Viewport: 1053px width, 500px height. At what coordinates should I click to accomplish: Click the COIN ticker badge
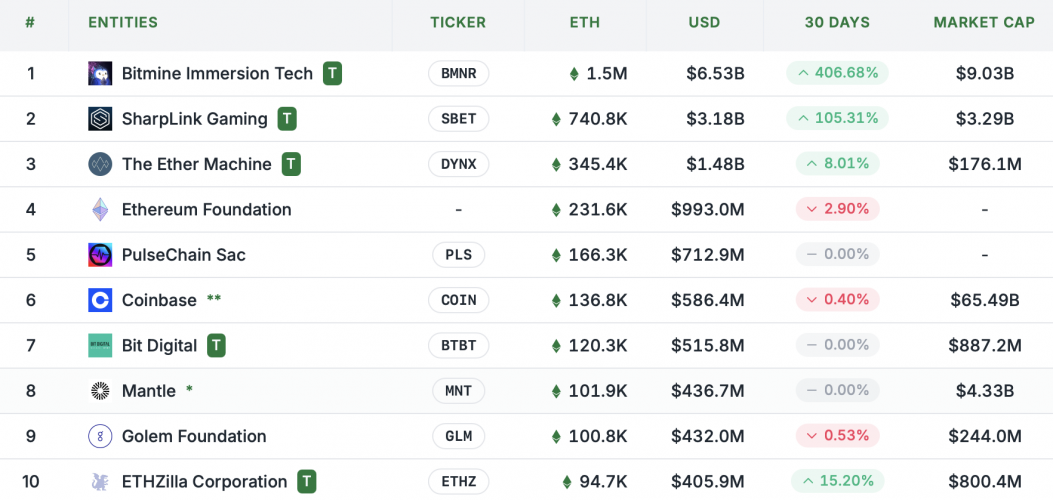[x=458, y=300]
